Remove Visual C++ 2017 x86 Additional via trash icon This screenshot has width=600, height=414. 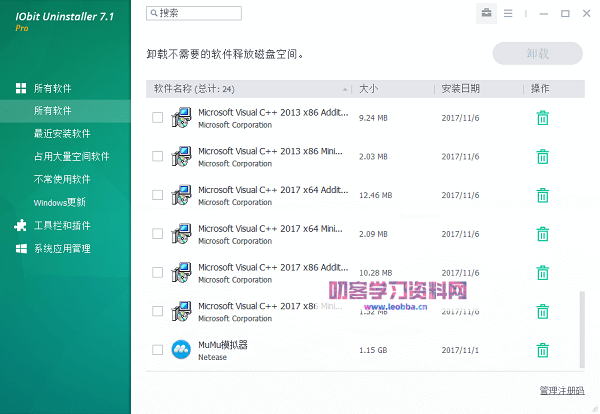click(543, 273)
